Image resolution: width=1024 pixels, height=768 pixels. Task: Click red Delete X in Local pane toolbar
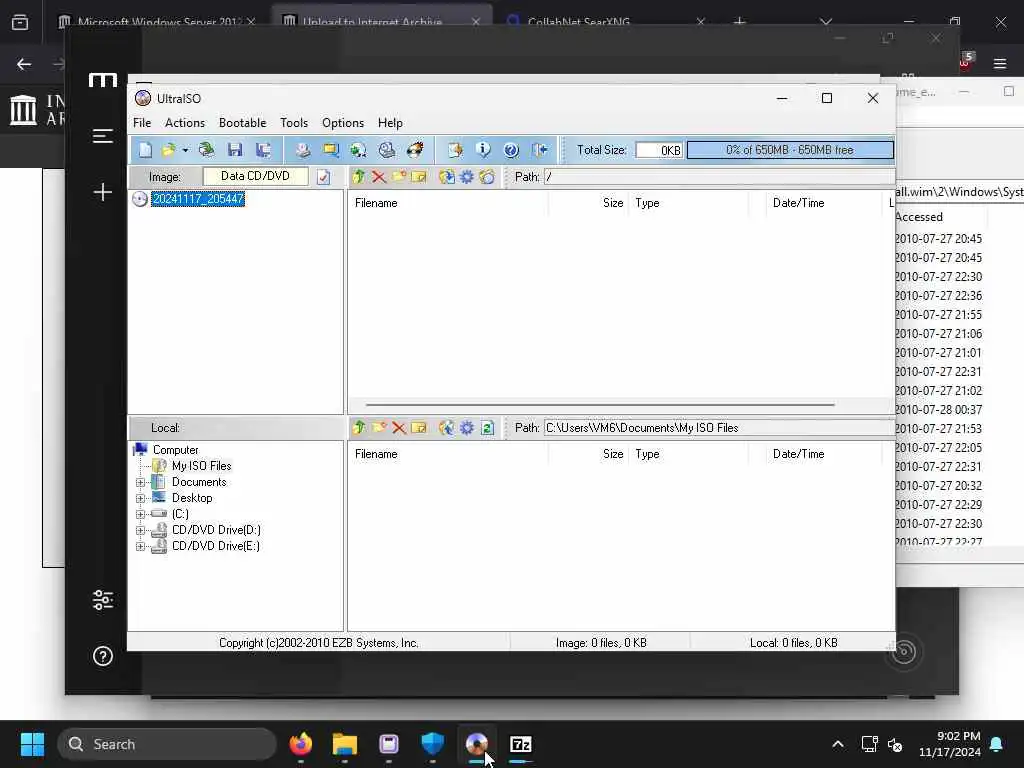click(x=398, y=428)
